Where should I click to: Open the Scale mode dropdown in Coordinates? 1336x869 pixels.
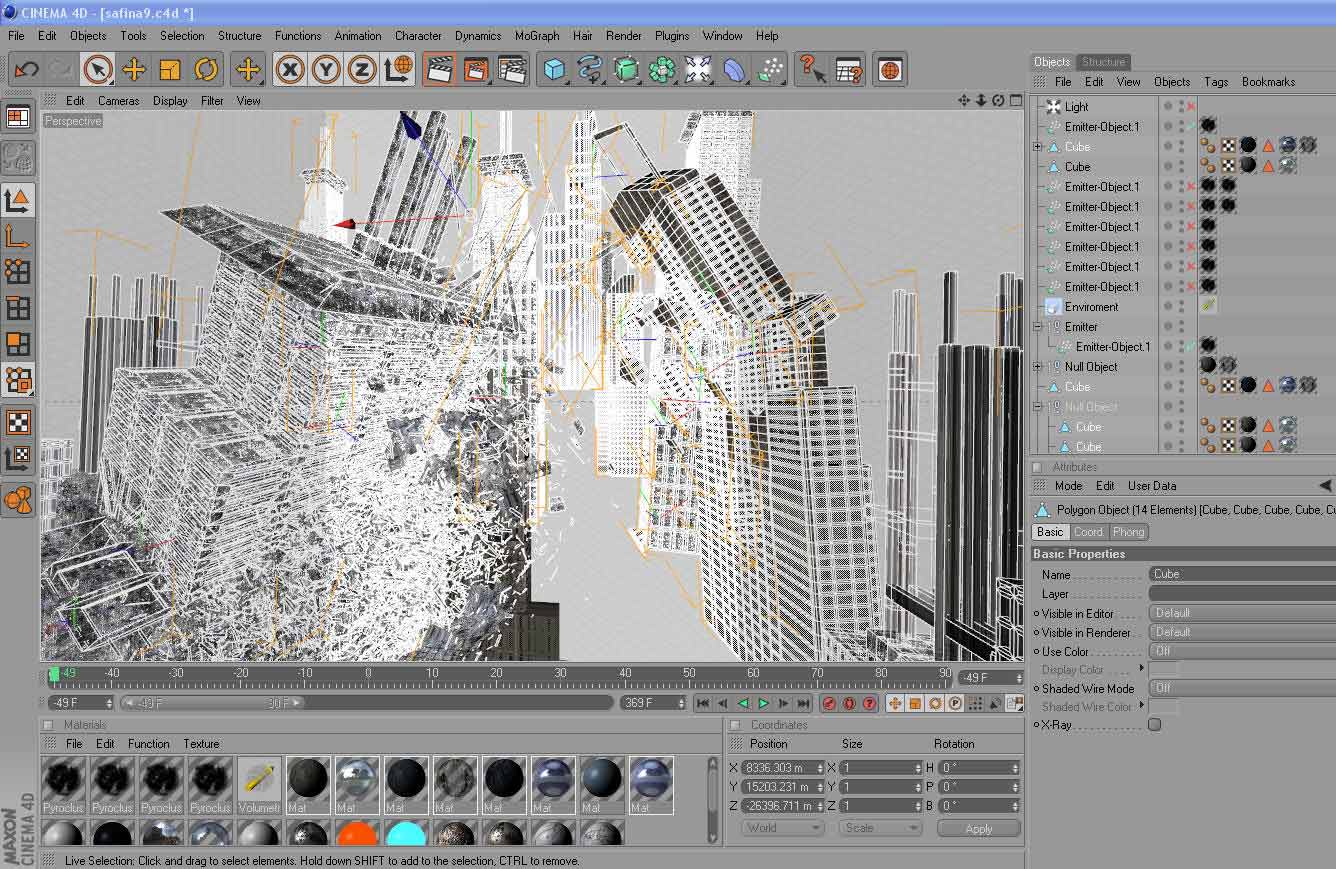[x=881, y=828]
